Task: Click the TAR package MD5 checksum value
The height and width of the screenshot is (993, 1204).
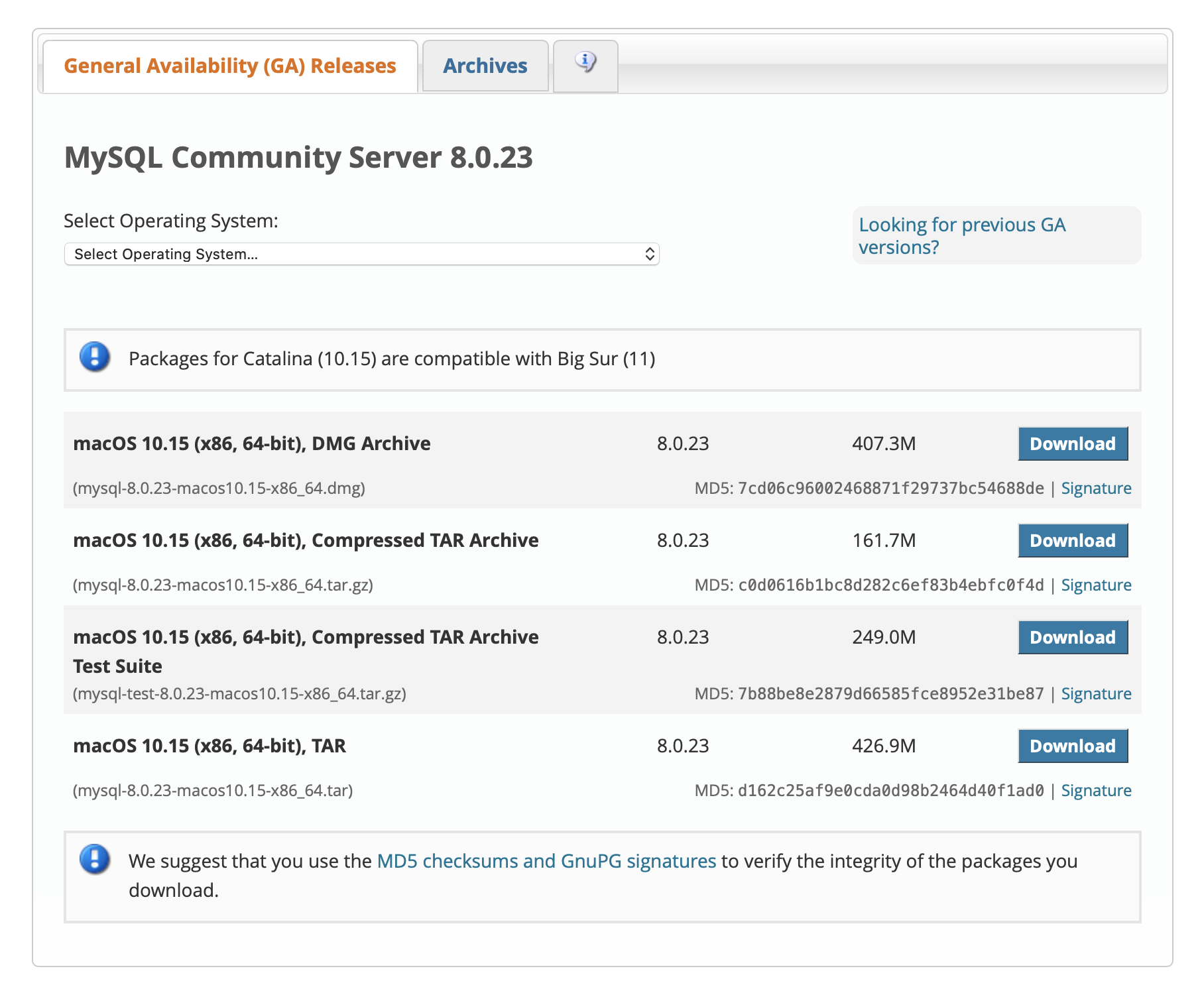Action: (x=890, y=791)
